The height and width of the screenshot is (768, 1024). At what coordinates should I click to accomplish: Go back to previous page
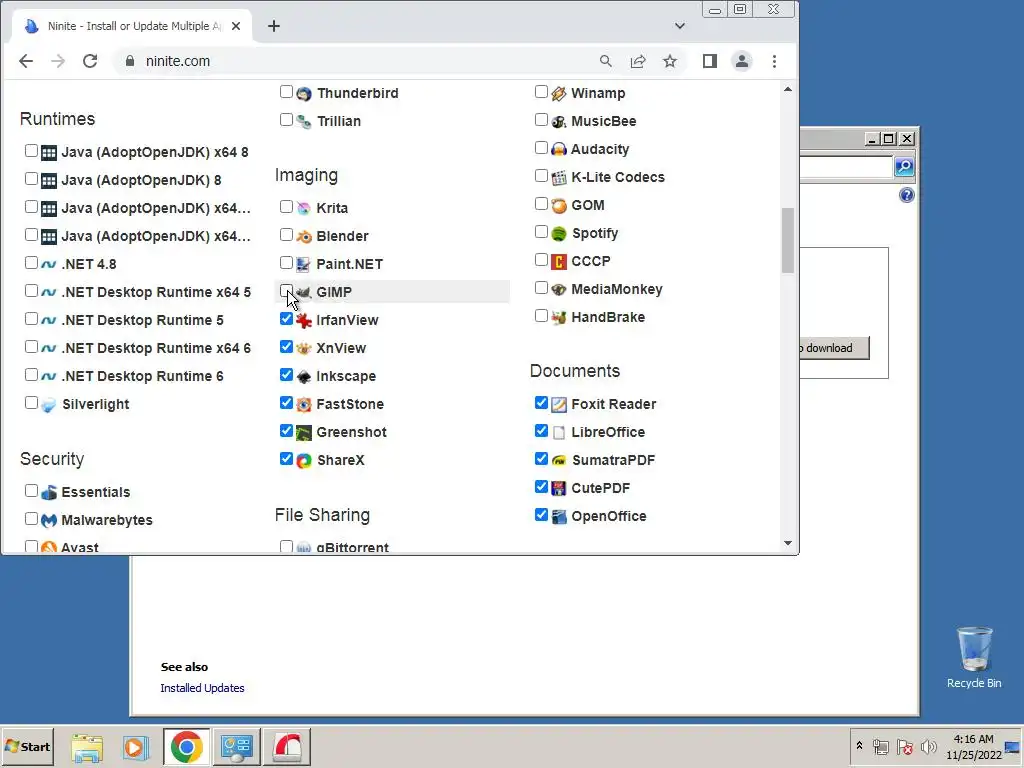(25, 61)
